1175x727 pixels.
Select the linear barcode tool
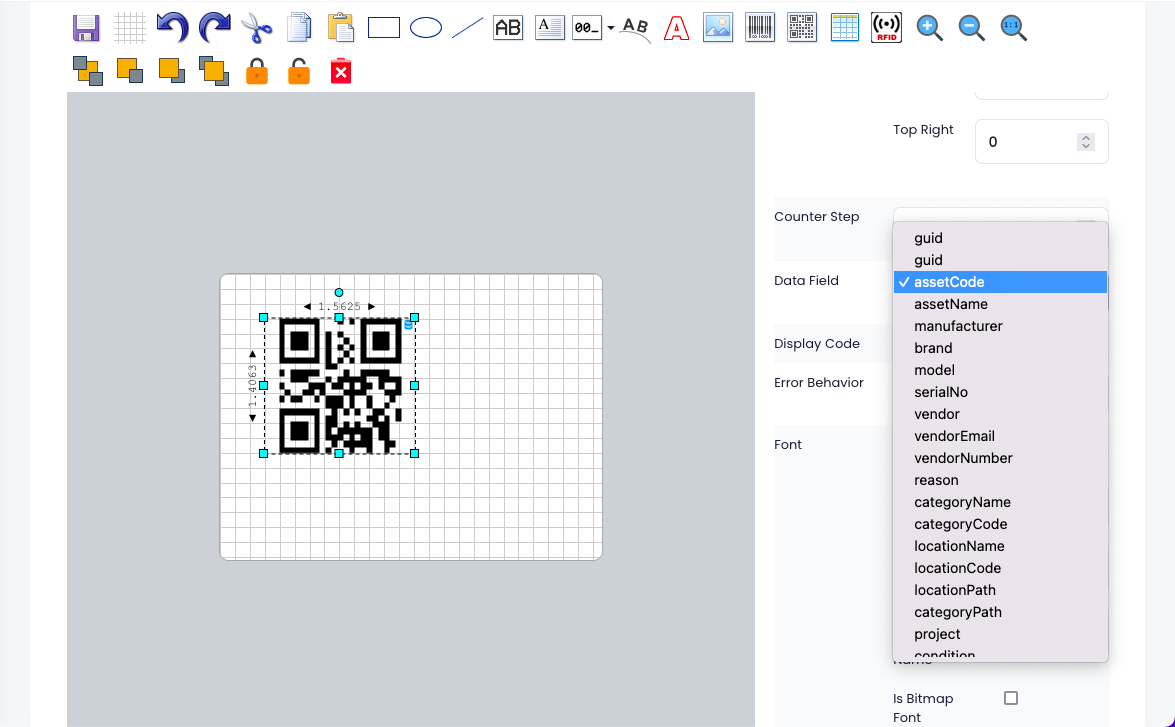click(760, 28)
